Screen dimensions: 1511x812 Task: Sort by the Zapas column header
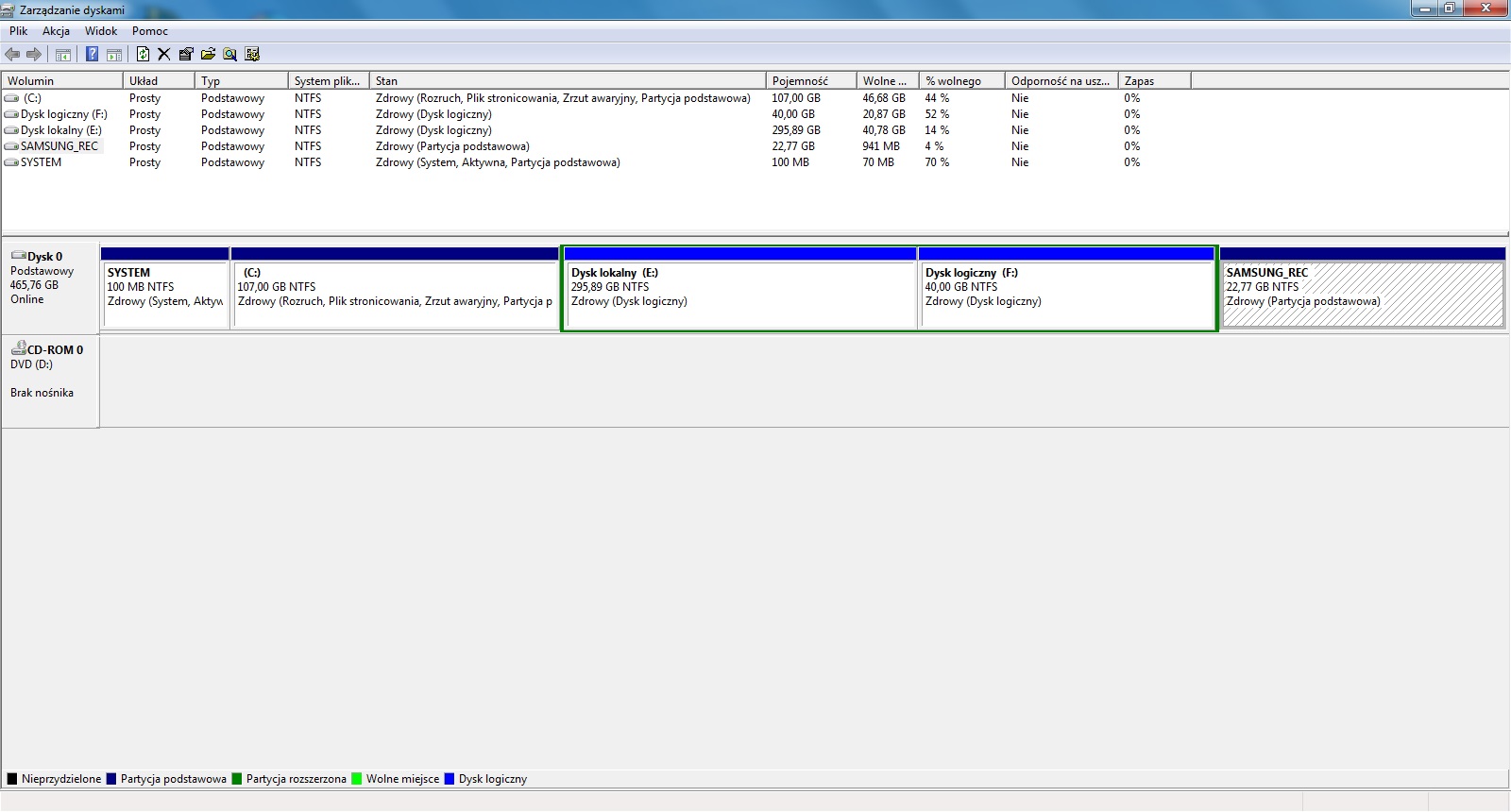(1155, 81)
